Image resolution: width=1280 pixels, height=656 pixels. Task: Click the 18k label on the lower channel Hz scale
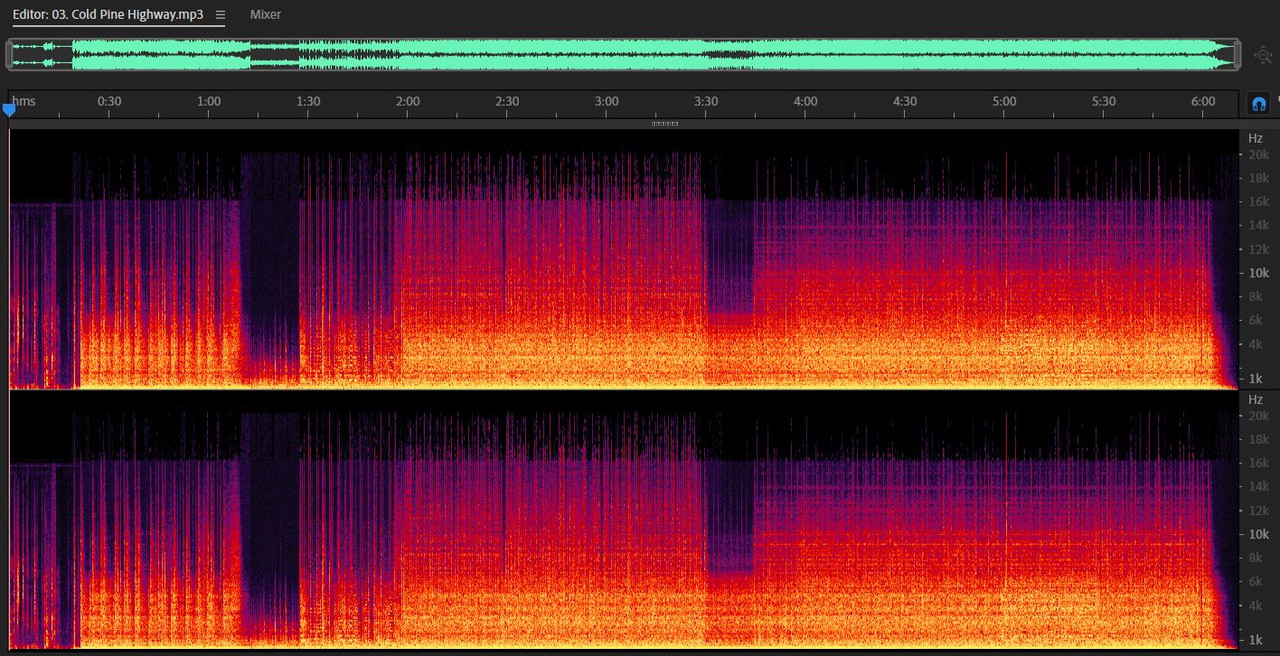click(x=1258, y=440)
